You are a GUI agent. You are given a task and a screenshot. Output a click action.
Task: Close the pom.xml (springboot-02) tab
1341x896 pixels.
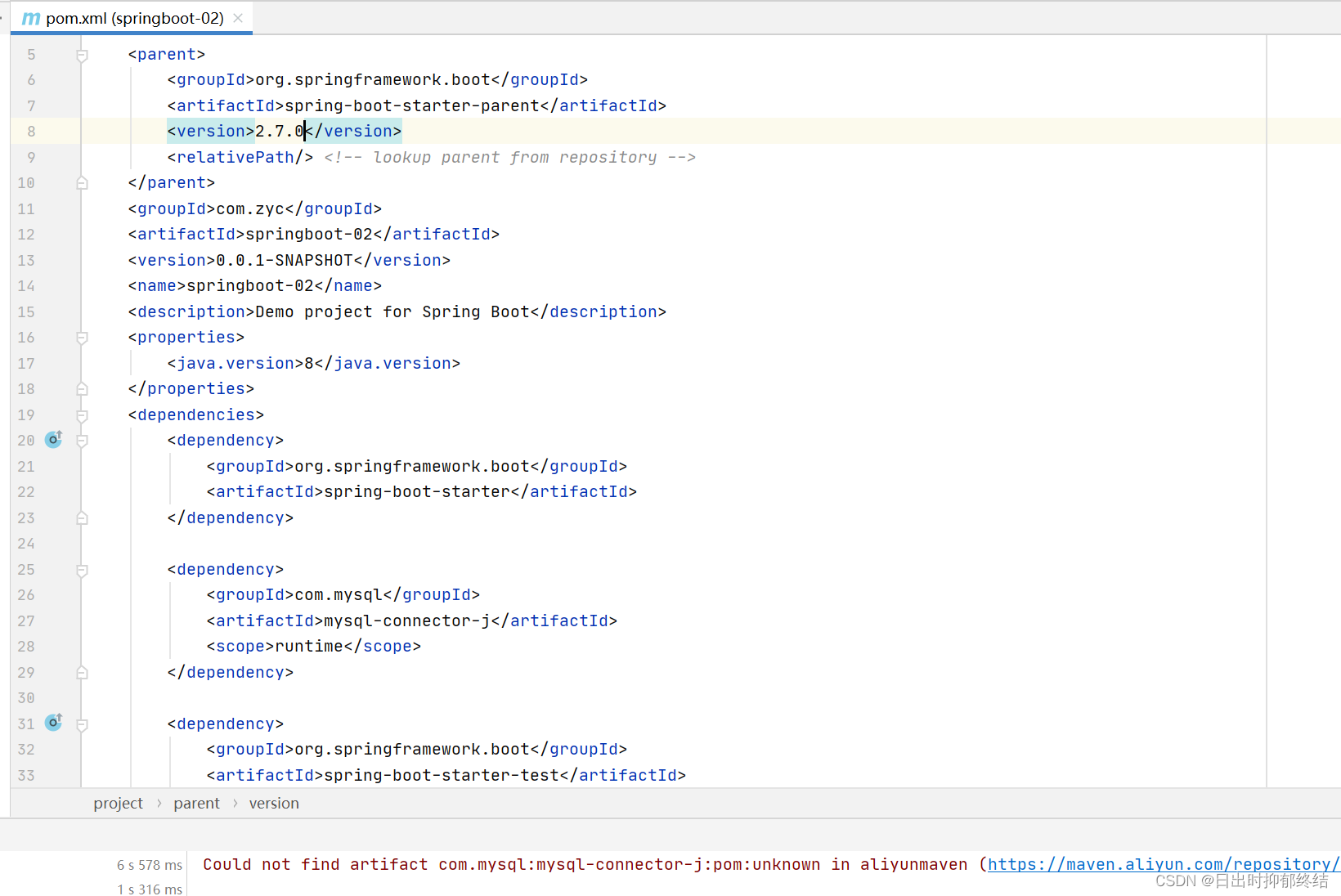[x=238, y=18]
